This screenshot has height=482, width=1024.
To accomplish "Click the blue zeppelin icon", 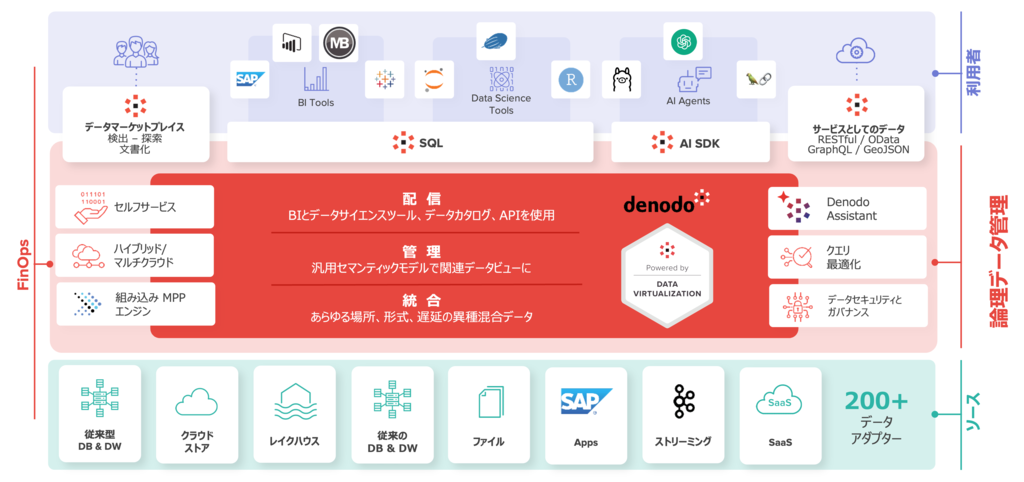I will (x=496, y=41).
